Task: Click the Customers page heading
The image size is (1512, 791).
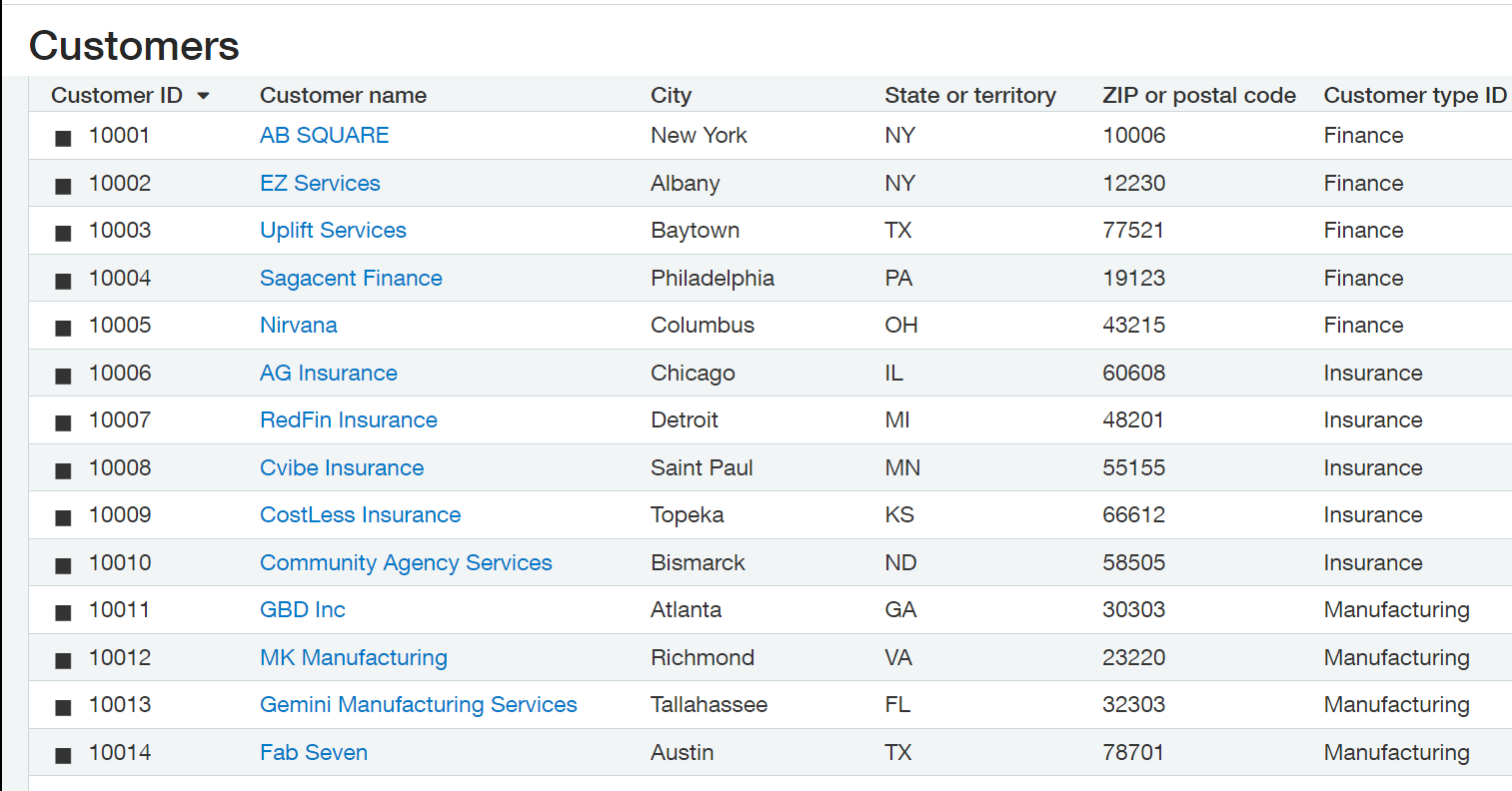Action: pos(134,45)
